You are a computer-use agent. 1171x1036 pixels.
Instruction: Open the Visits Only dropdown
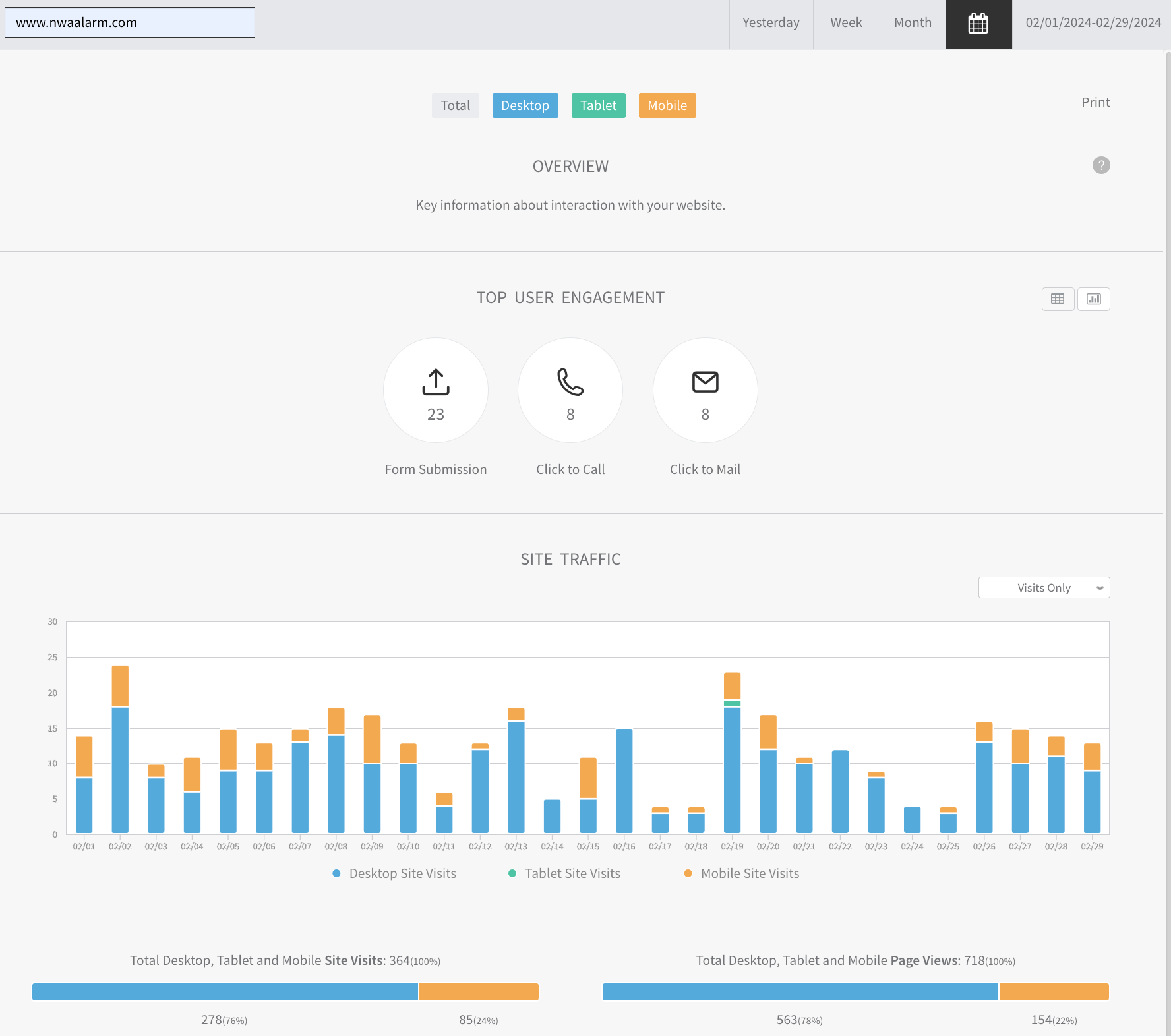click(x=1044, y=588)
